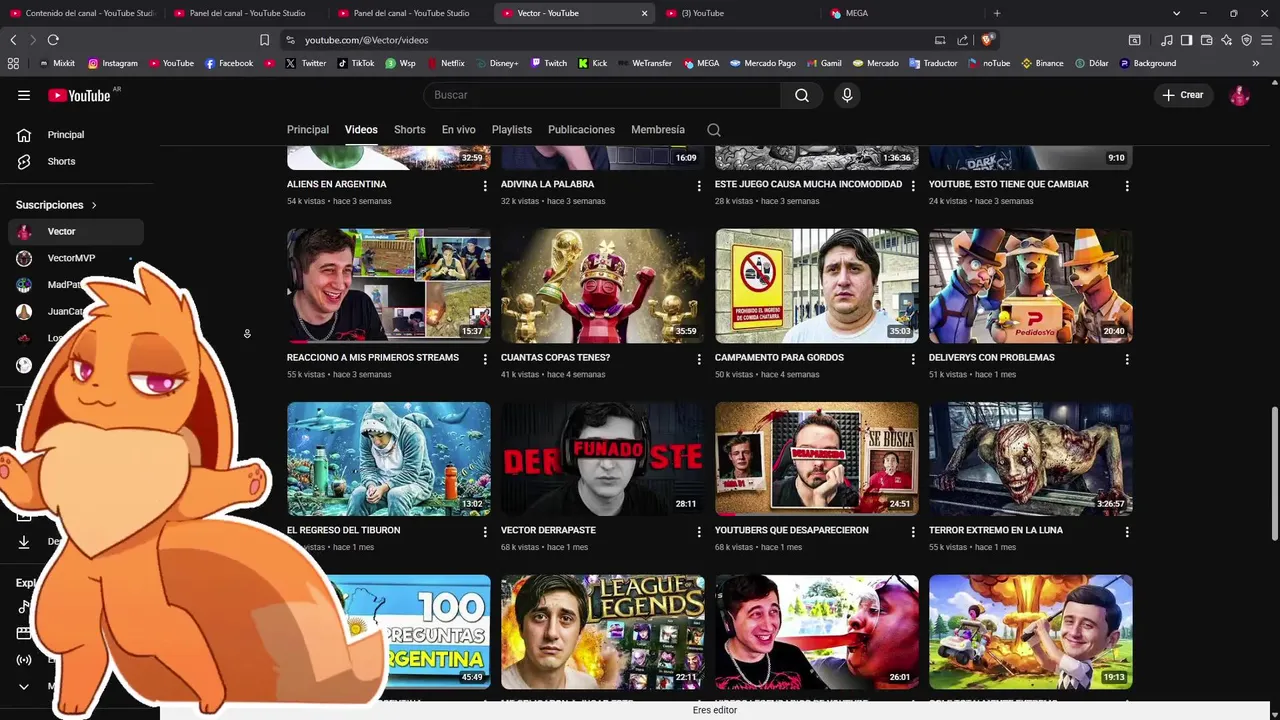Image resolution: width=1280 pixels, height=720 pixels.
Task: Start voice search with microphone icon
Action: pyautogui.click(x=847, y=95)
